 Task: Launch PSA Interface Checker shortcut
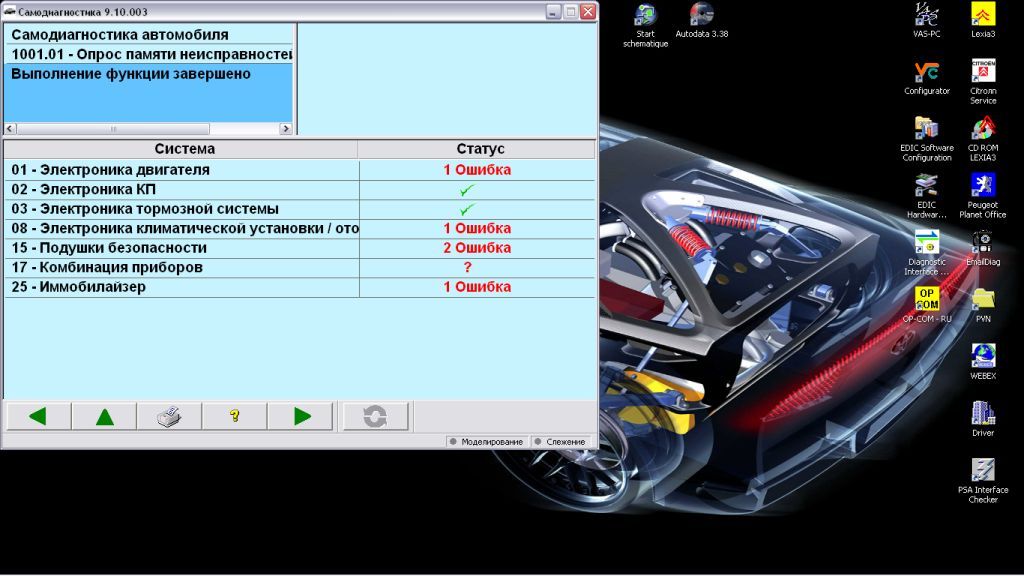coord(983,480)
